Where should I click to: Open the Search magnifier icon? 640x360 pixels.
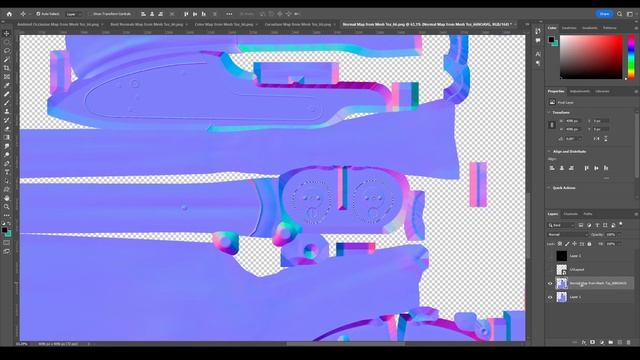click(x=620, y=14)
